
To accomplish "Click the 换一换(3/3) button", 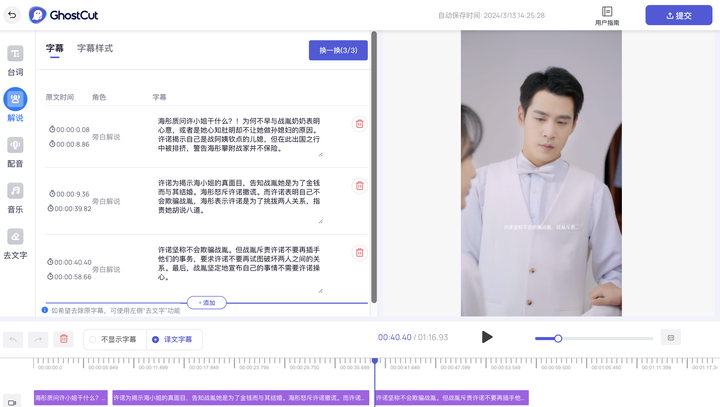I will 338,50.
